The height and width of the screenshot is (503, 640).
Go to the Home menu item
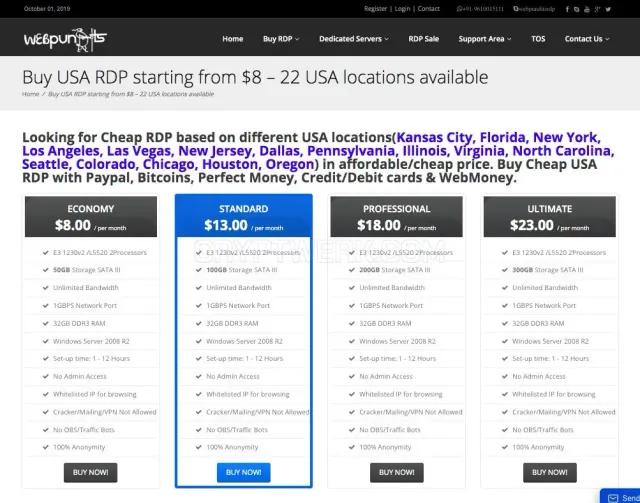[x=233, y=39]
